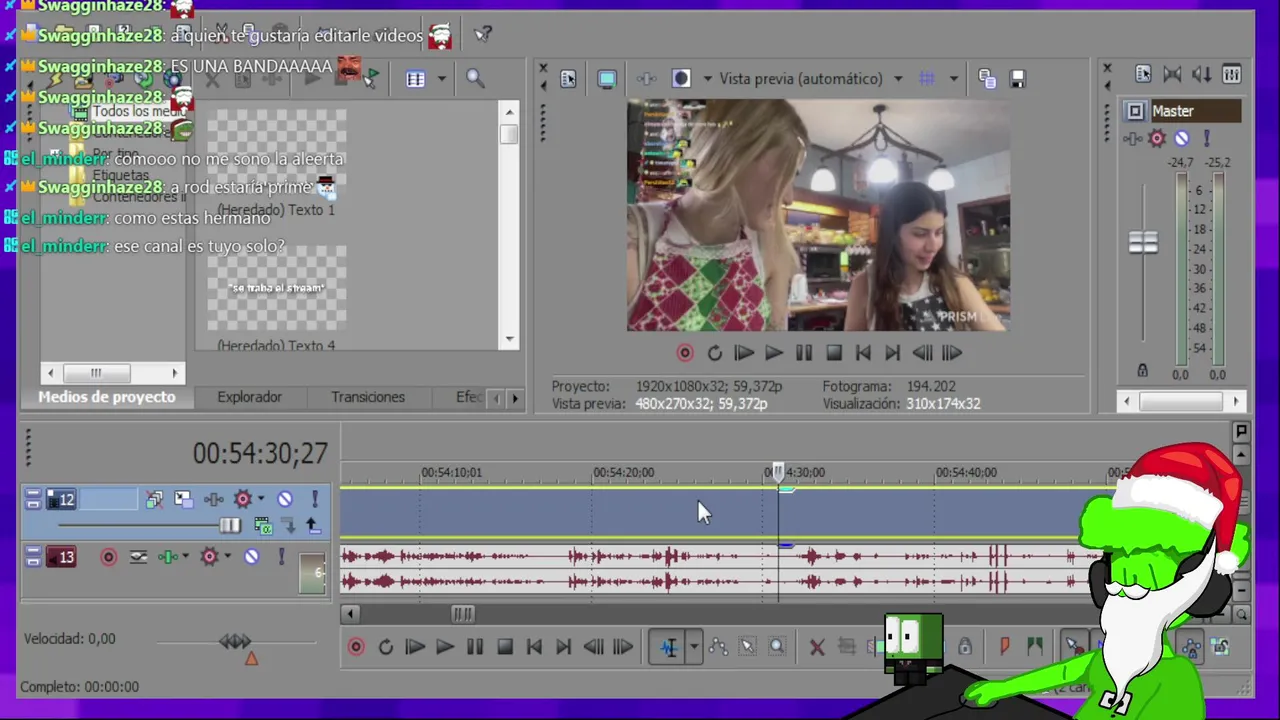Solo the Master bus

[x=1206, y=139]
